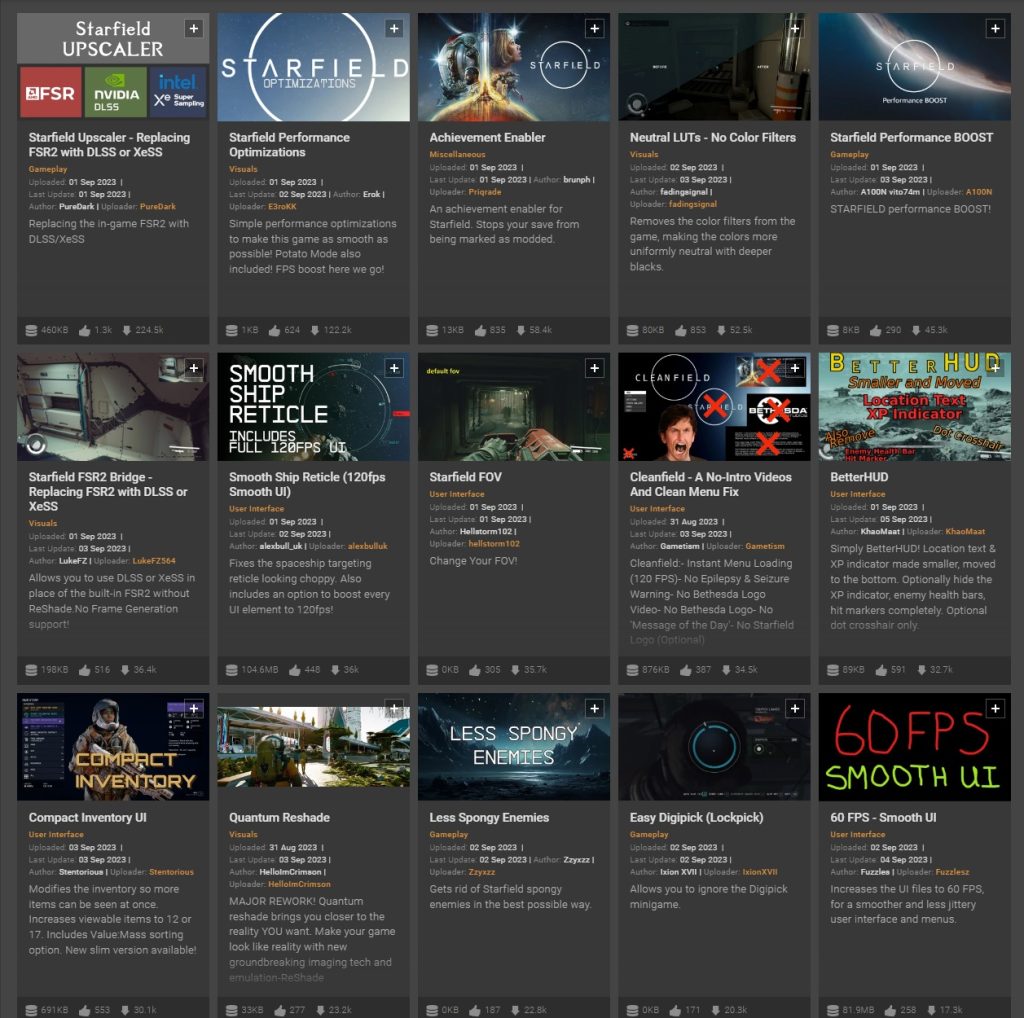The height and width of the screenshot is (1018, 1024).
Task: Click thumbs-up icon on Achievement Enabler card
Action: [481, 330]
